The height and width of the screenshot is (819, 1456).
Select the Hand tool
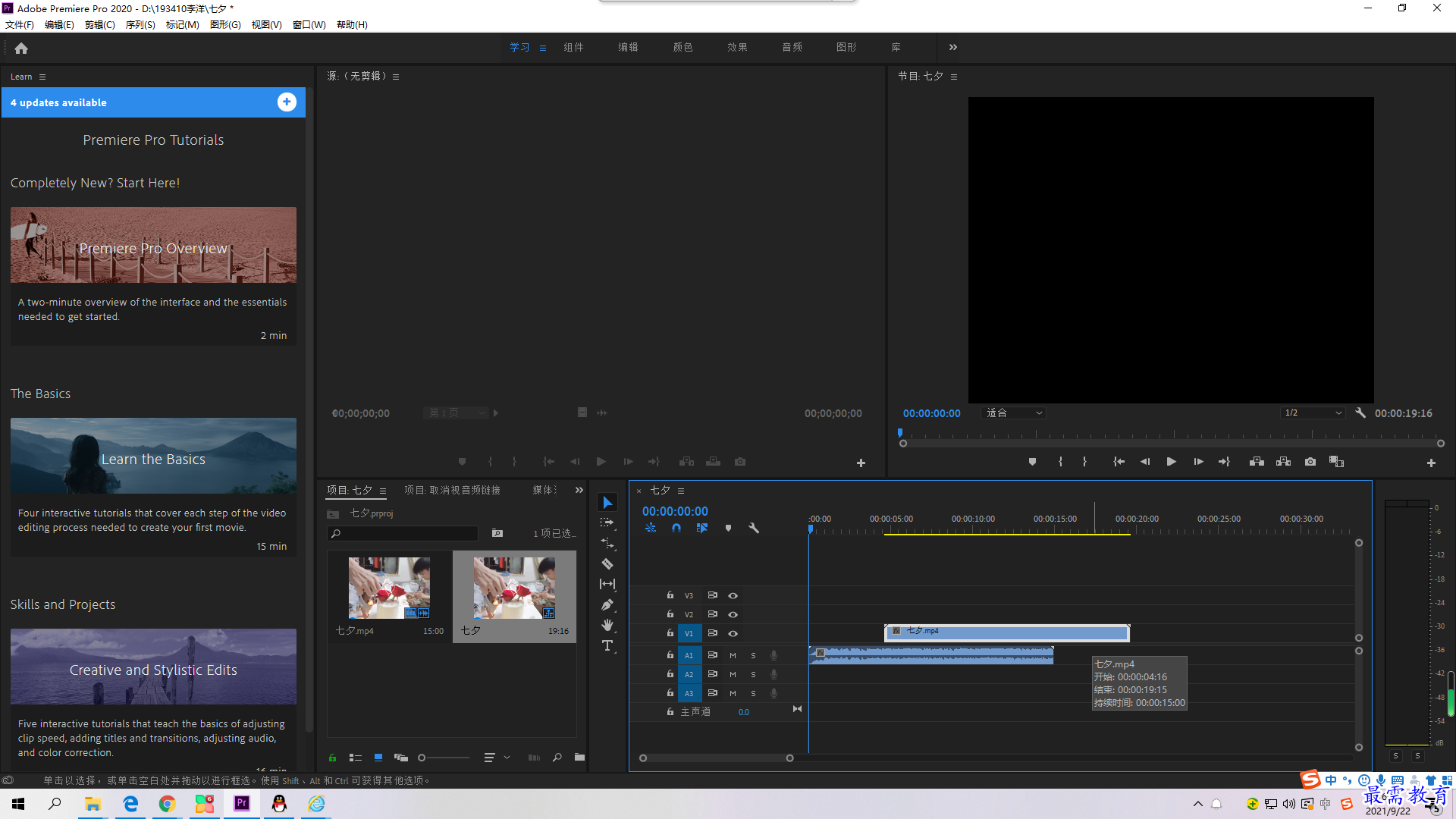pyautogui.click(x=607, y=625)
